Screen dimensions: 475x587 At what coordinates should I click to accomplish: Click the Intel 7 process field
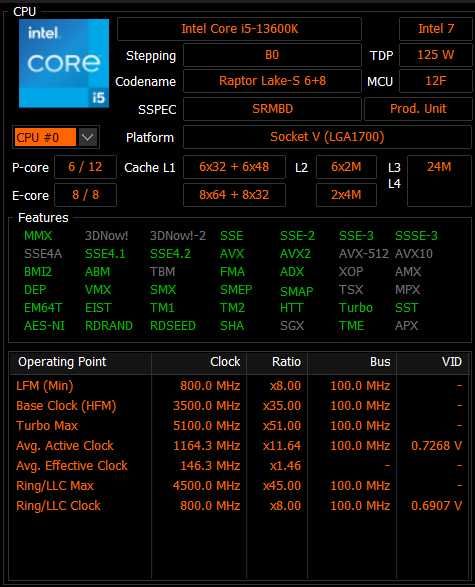tap(436, 29)
